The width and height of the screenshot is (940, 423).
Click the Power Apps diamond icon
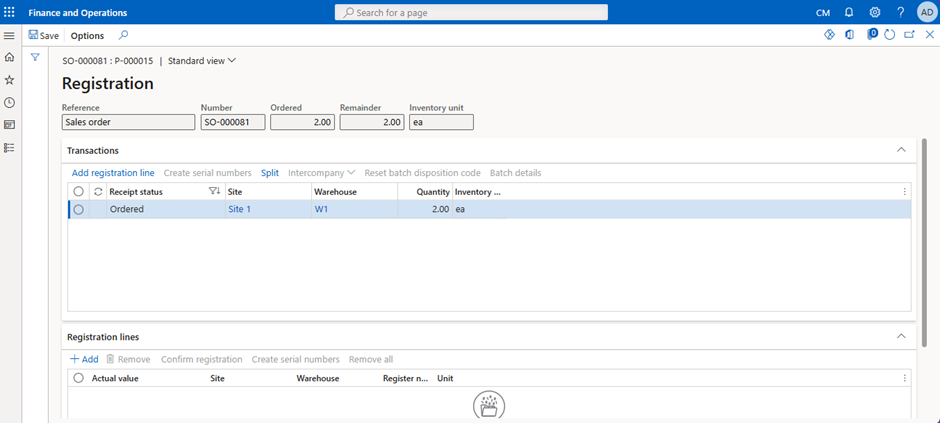pyautogui.click(x=830, y=35)
